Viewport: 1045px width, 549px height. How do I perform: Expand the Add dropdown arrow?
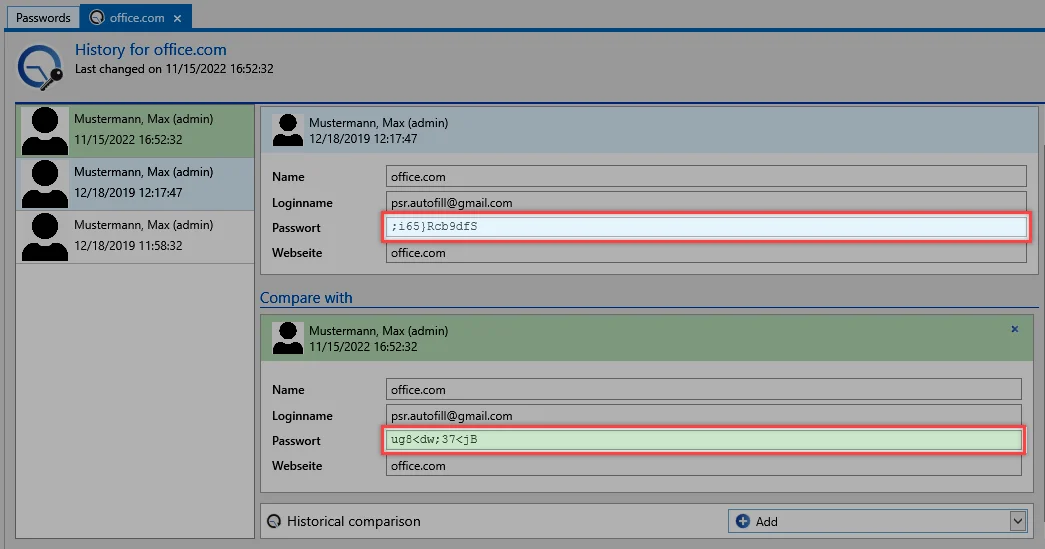point(1018,521)
